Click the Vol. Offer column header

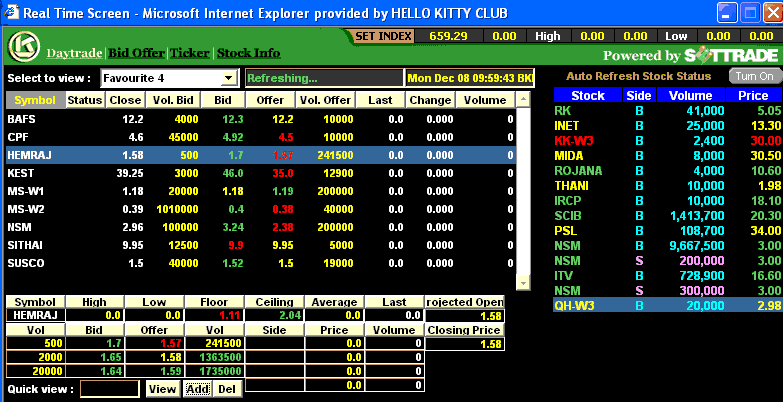326,100
